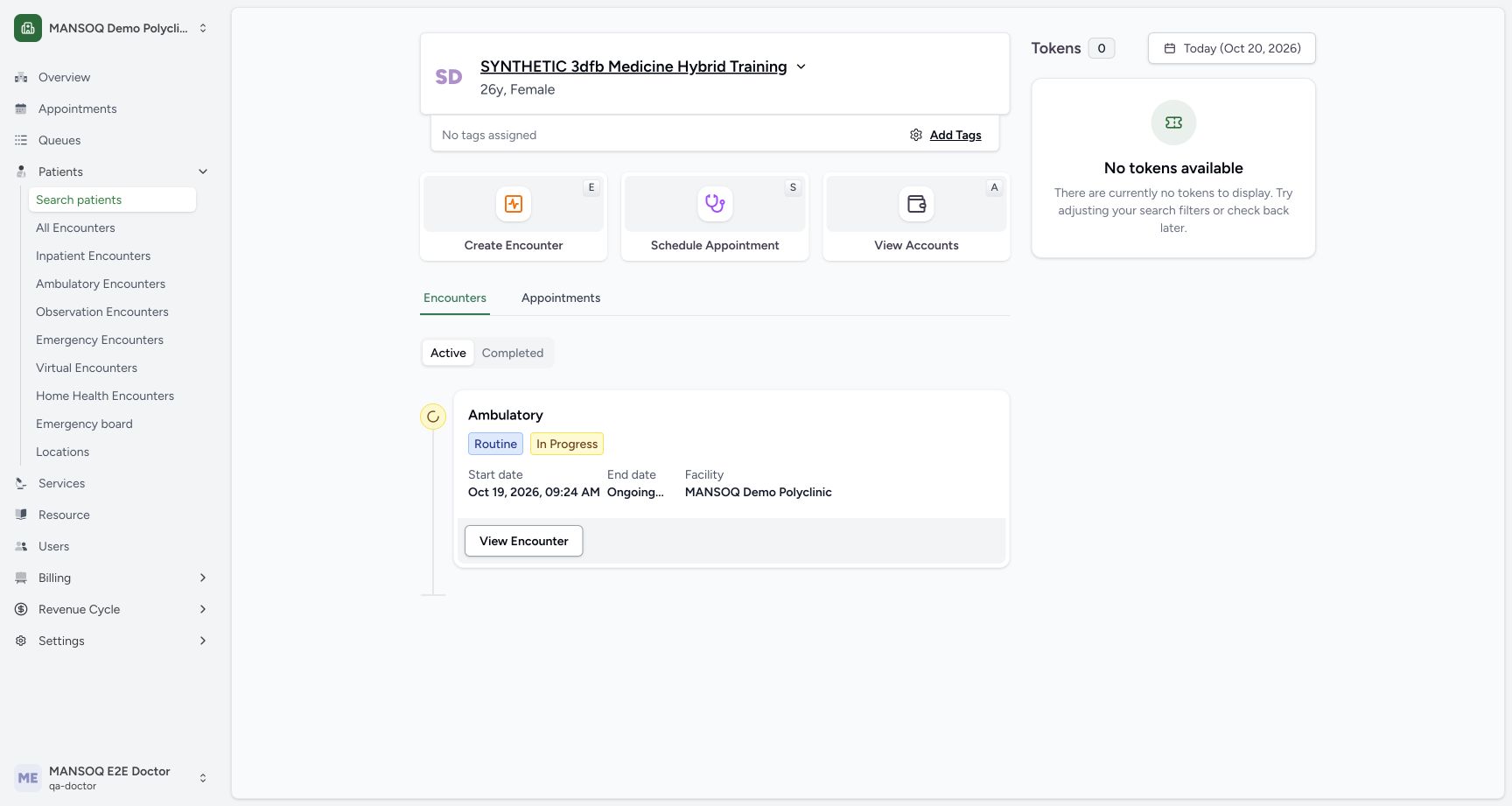1512x806 pixels.
Task: Click the MANSOQ facility logo icon
Action: coord(28,28)
